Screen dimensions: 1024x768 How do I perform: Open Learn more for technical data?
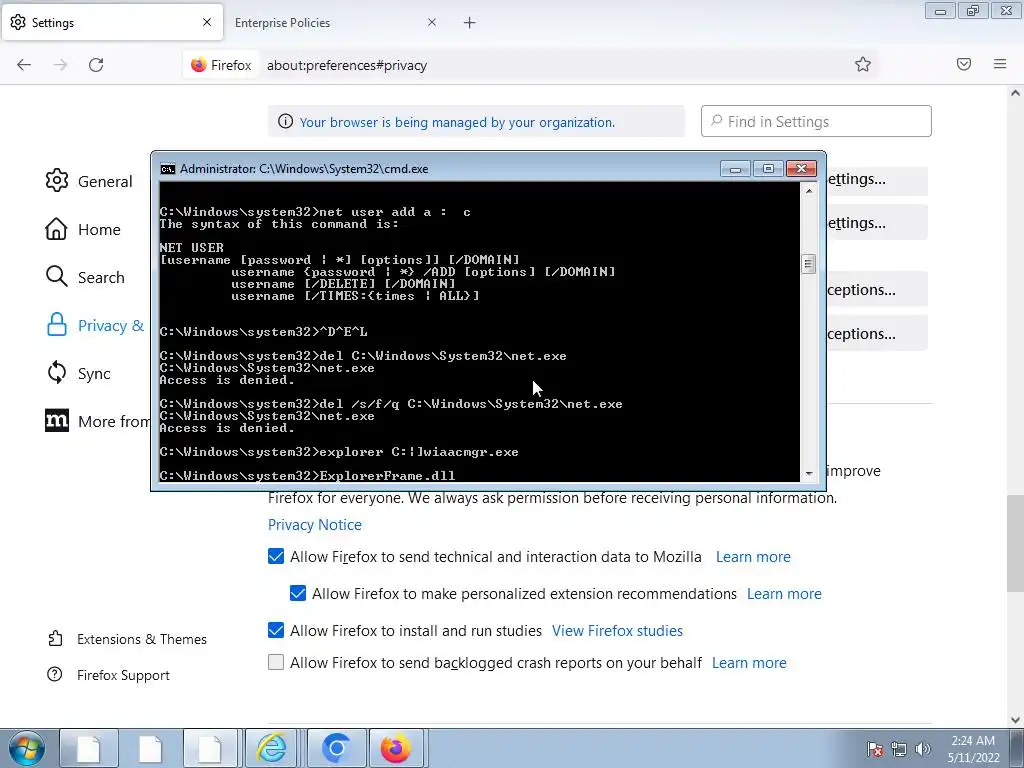click(753, 556)
